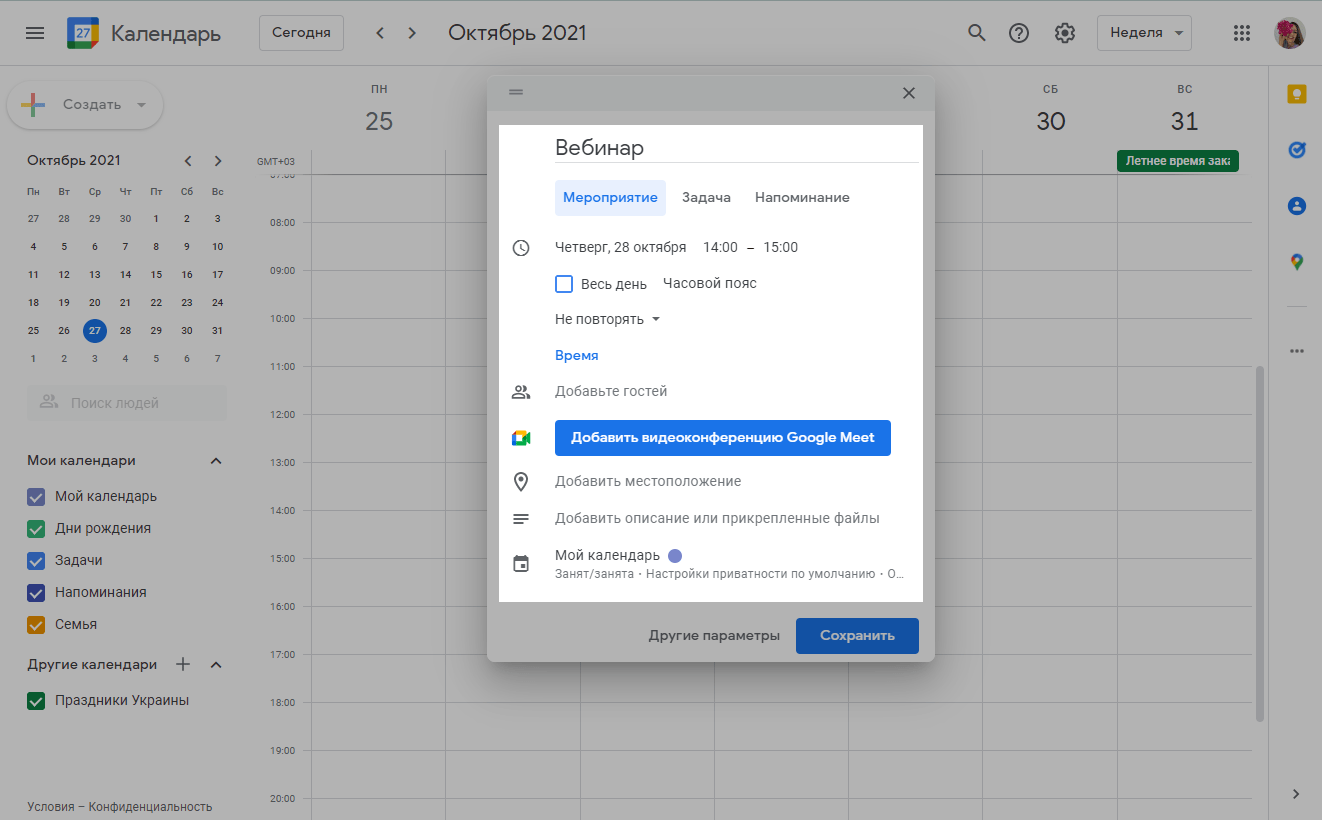Add a Google Meet video conference
1322x820 pixels.
coord(722,438)
